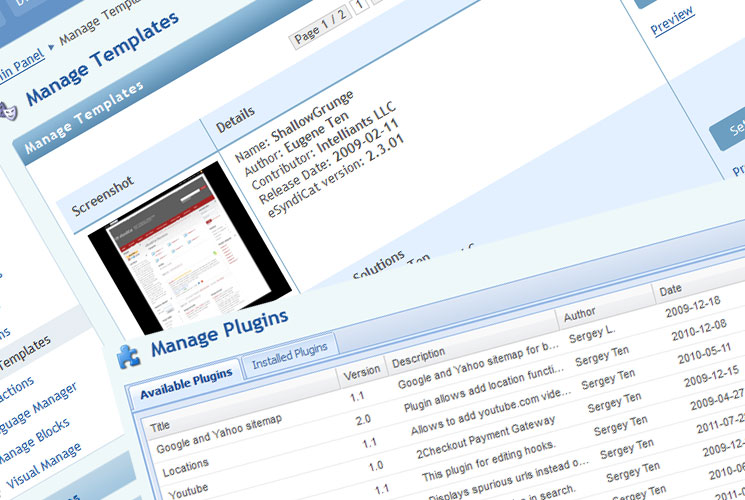
Task: Click 'Name: ShallowGrunge' in template details
Action: coord(294,126)
